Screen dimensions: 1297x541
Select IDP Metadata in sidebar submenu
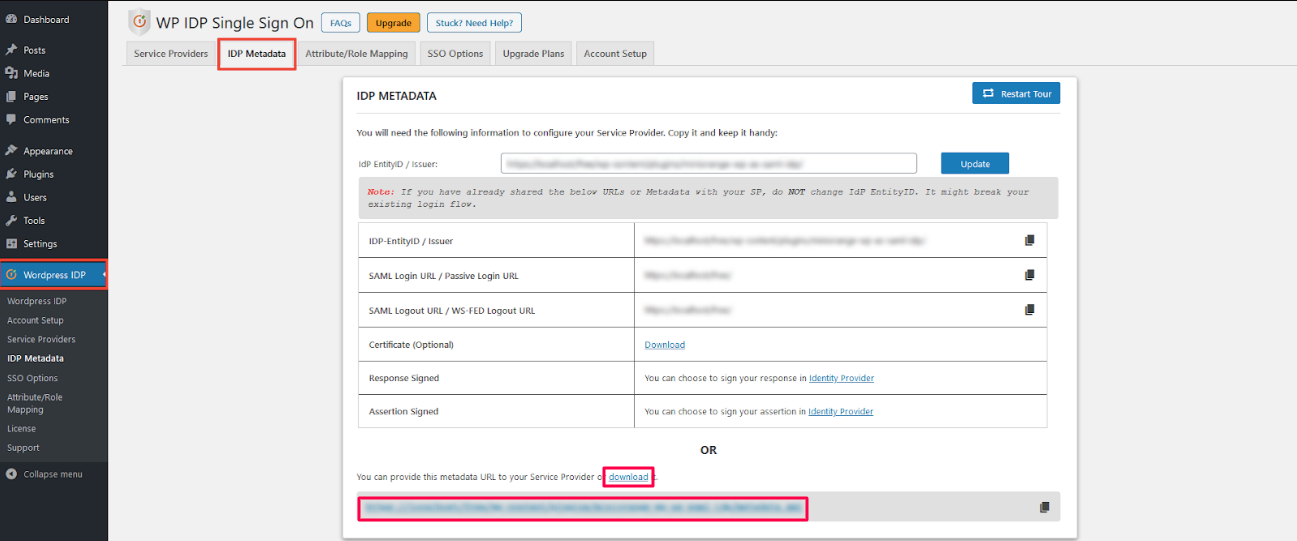point(35,358)
